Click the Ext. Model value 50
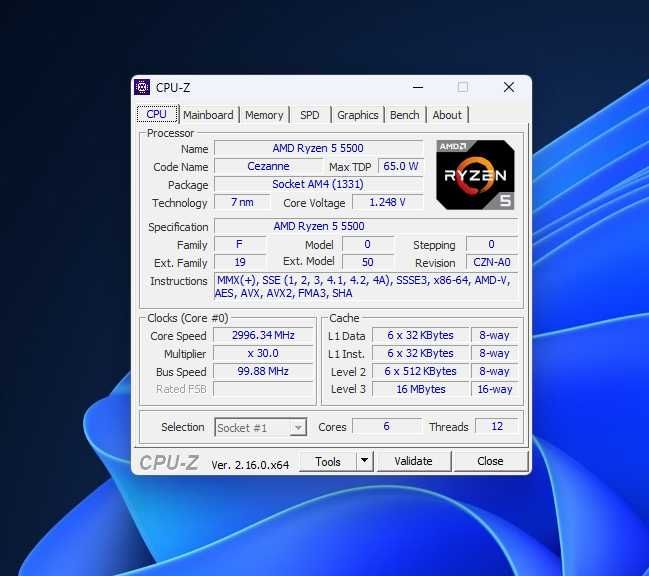Screen dimensions: 649x576 click(368, 262)
